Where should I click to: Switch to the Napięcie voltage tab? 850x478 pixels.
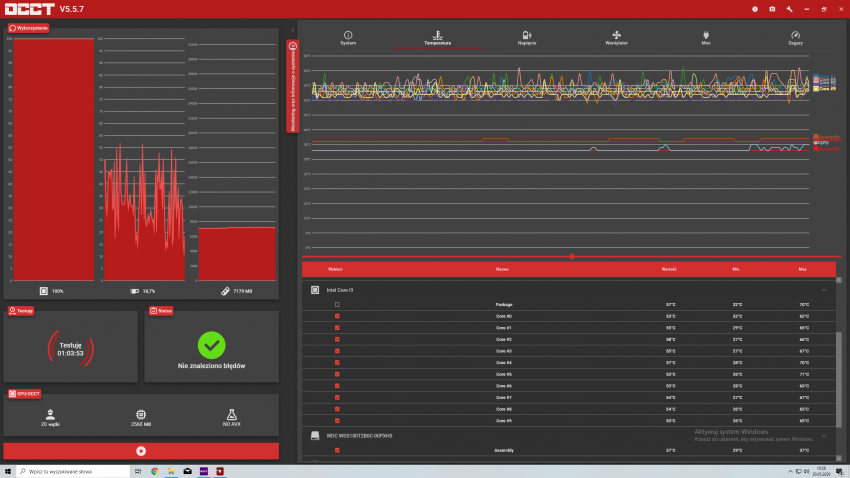coord(526,37)
